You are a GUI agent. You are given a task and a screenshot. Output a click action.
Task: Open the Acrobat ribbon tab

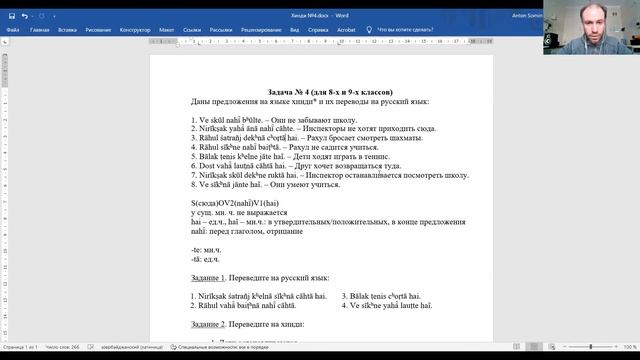(x=346, y=30)
